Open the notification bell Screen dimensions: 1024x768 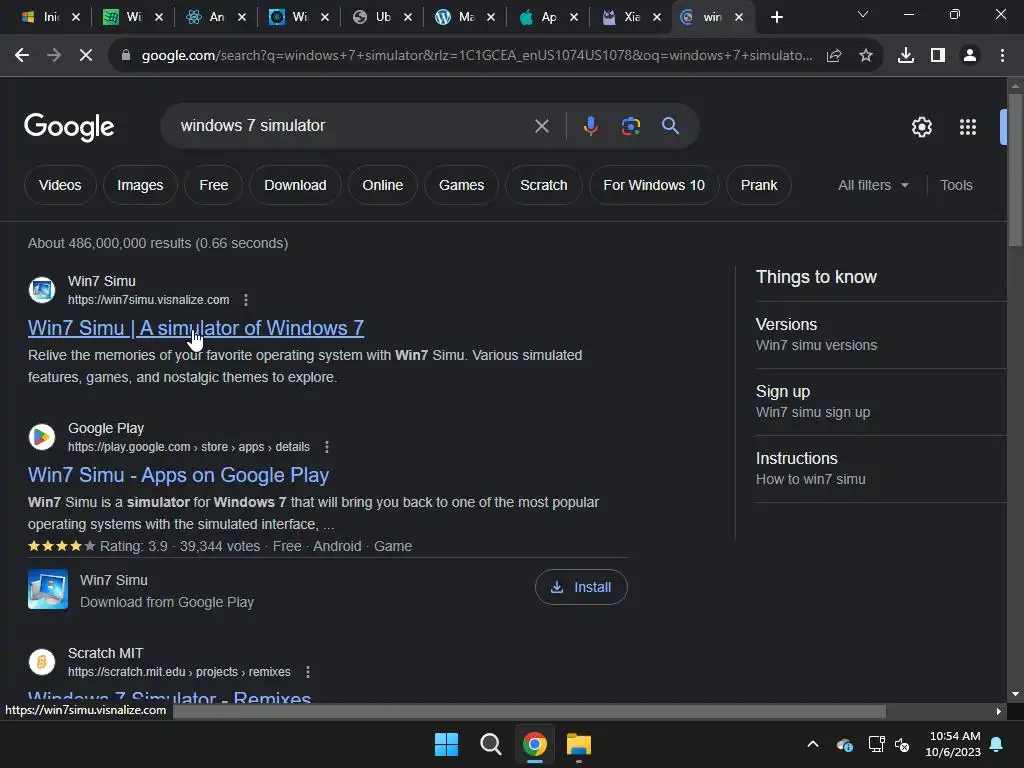pyautogui.click(x=996, y=744)
